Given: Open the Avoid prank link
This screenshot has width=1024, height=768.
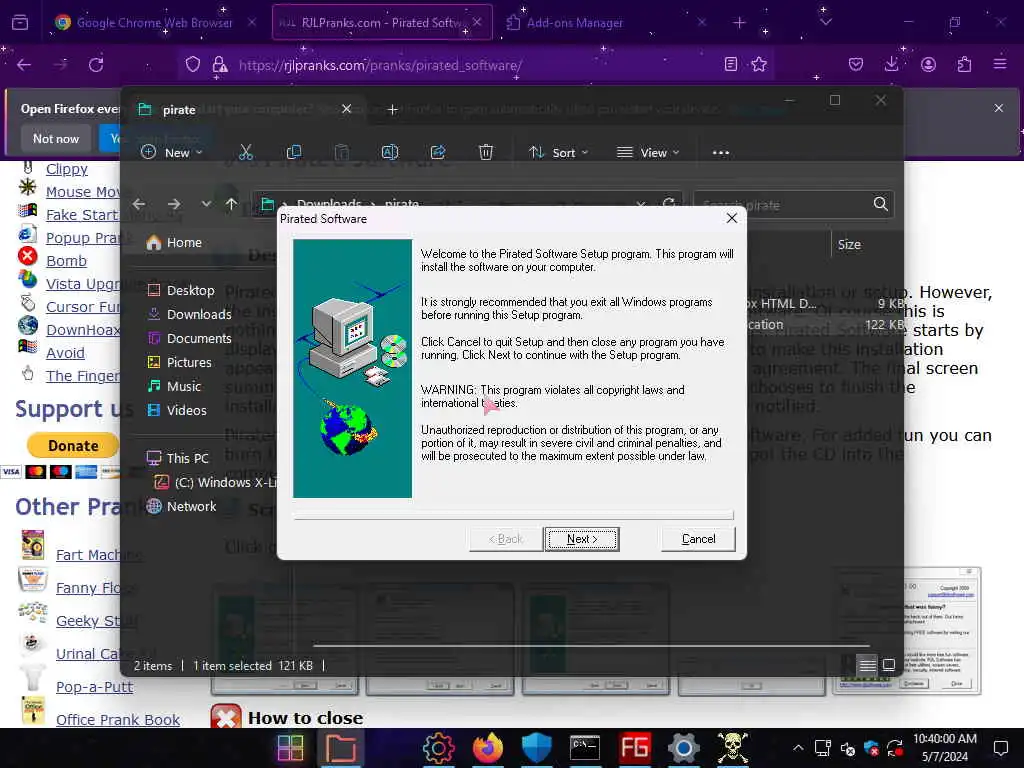Looking at the screenshot, I should coord(65,353).
